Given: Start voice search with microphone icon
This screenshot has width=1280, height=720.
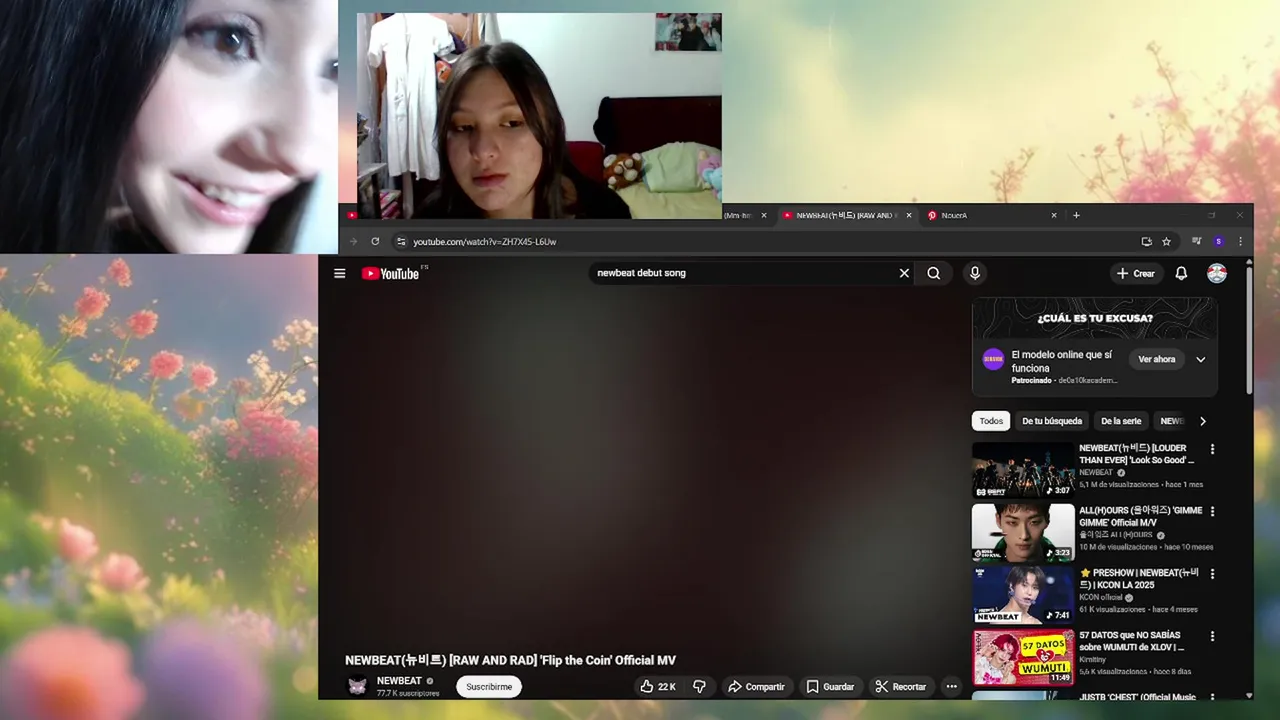Looking at the screenshot, I should [975, 273].
